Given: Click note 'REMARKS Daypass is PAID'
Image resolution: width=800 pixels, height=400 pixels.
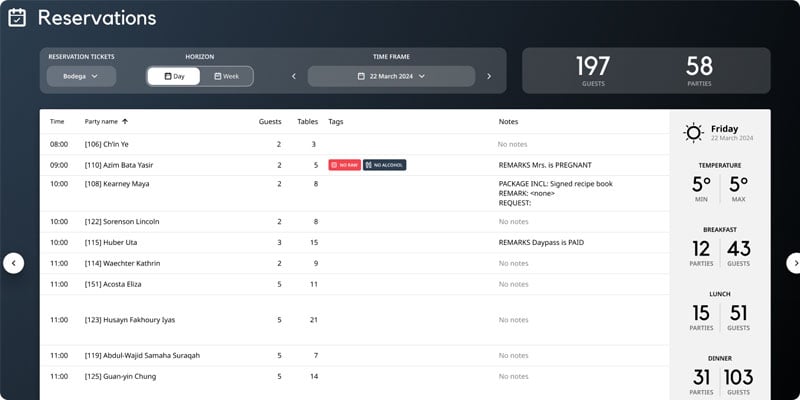Looking at the screenshot, I should 541,243.
